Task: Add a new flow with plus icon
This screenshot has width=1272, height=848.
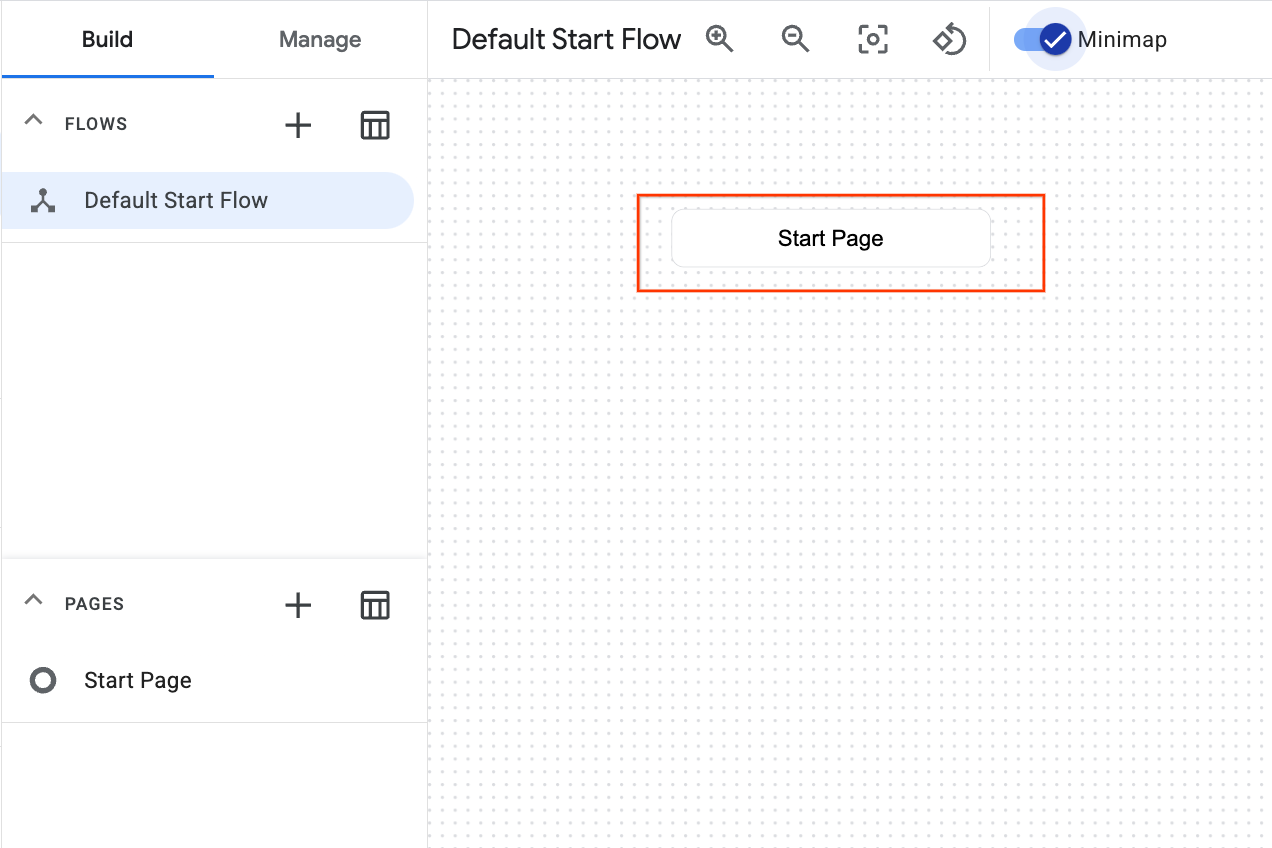Action: pyautogui.click(x=298, y=125)
